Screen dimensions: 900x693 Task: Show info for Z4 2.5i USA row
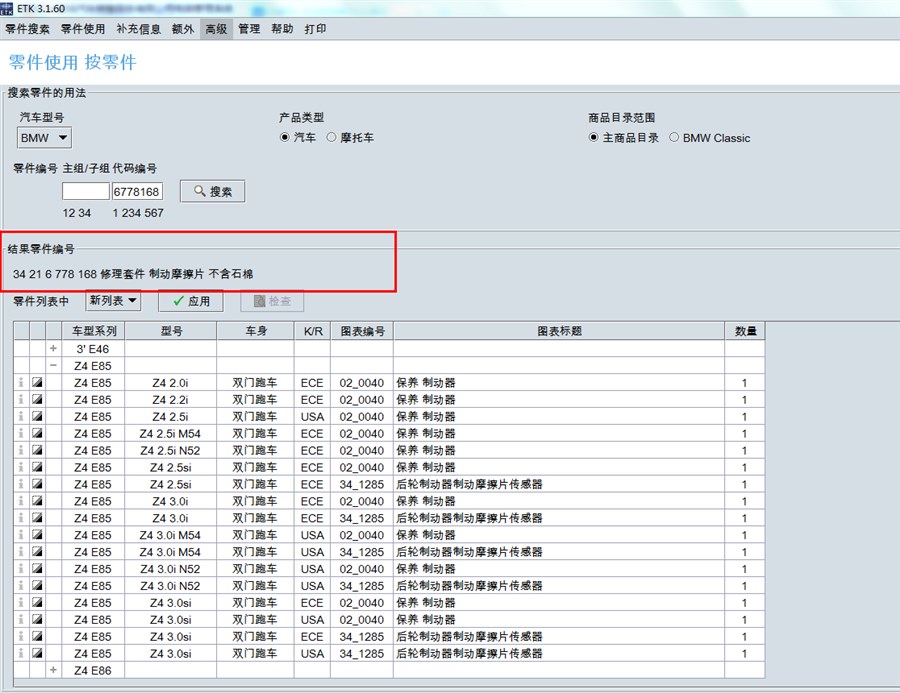tap(21, 416)
